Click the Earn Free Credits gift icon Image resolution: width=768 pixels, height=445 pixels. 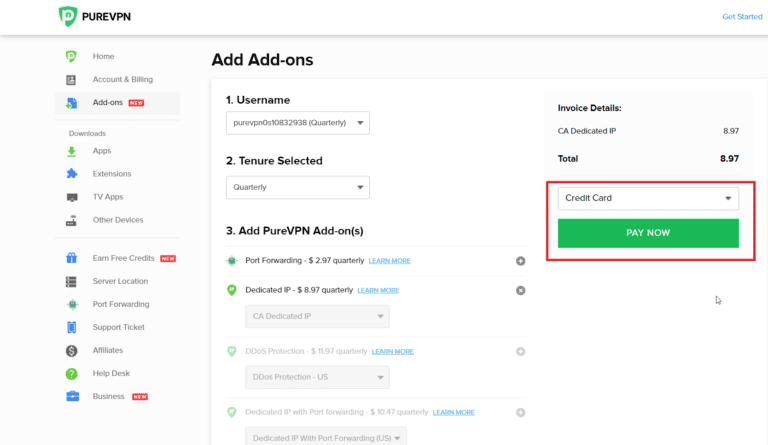(x=71, y=258)
